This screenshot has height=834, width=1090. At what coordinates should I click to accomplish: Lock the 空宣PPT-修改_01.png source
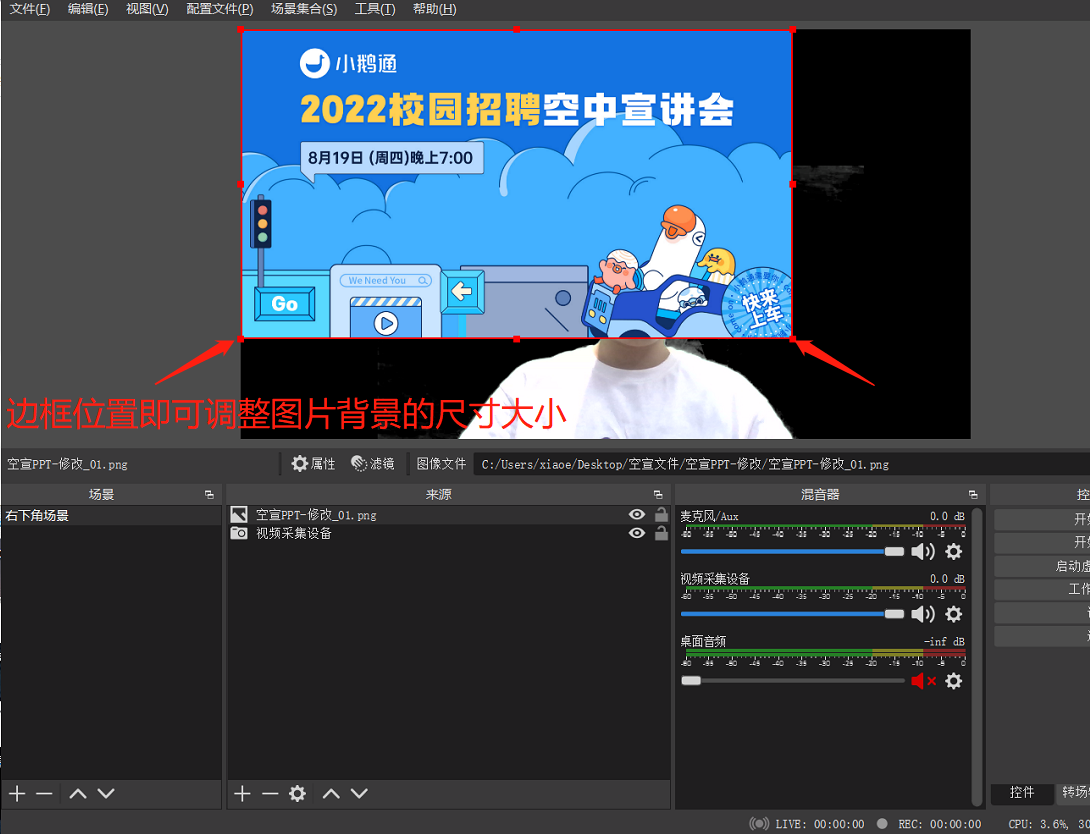pos(661,514)
